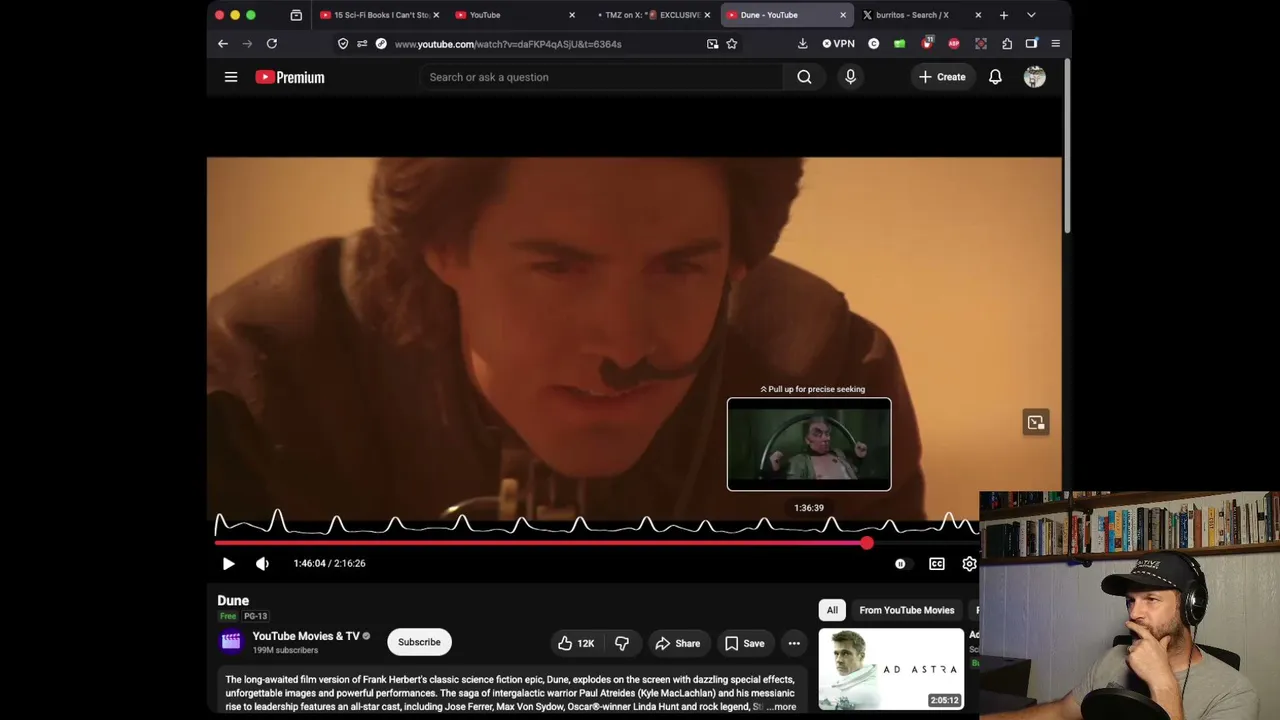Open more actions three-dot menu
1280x720 pixels.
pos(794,643)
